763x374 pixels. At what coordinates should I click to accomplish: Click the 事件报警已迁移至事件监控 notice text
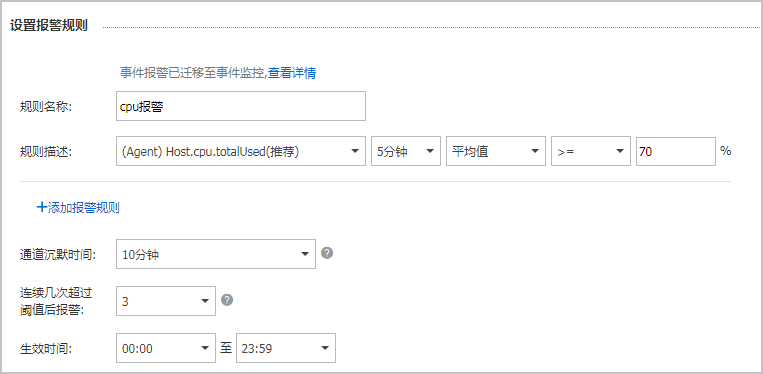(193, 73)
